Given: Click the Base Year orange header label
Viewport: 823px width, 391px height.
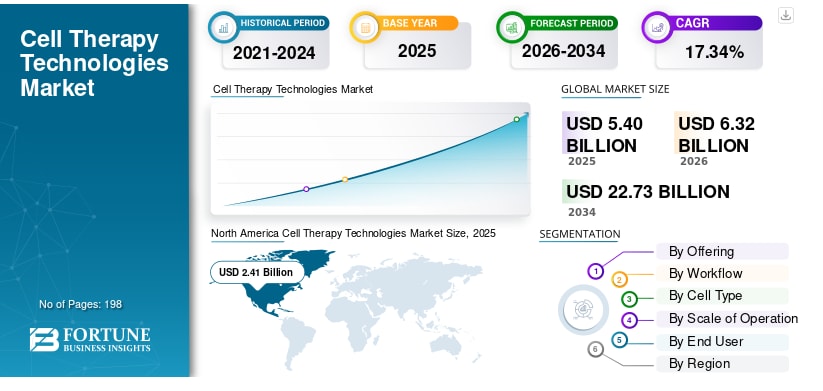Looking at the screenshot, I should pos(410,24).
